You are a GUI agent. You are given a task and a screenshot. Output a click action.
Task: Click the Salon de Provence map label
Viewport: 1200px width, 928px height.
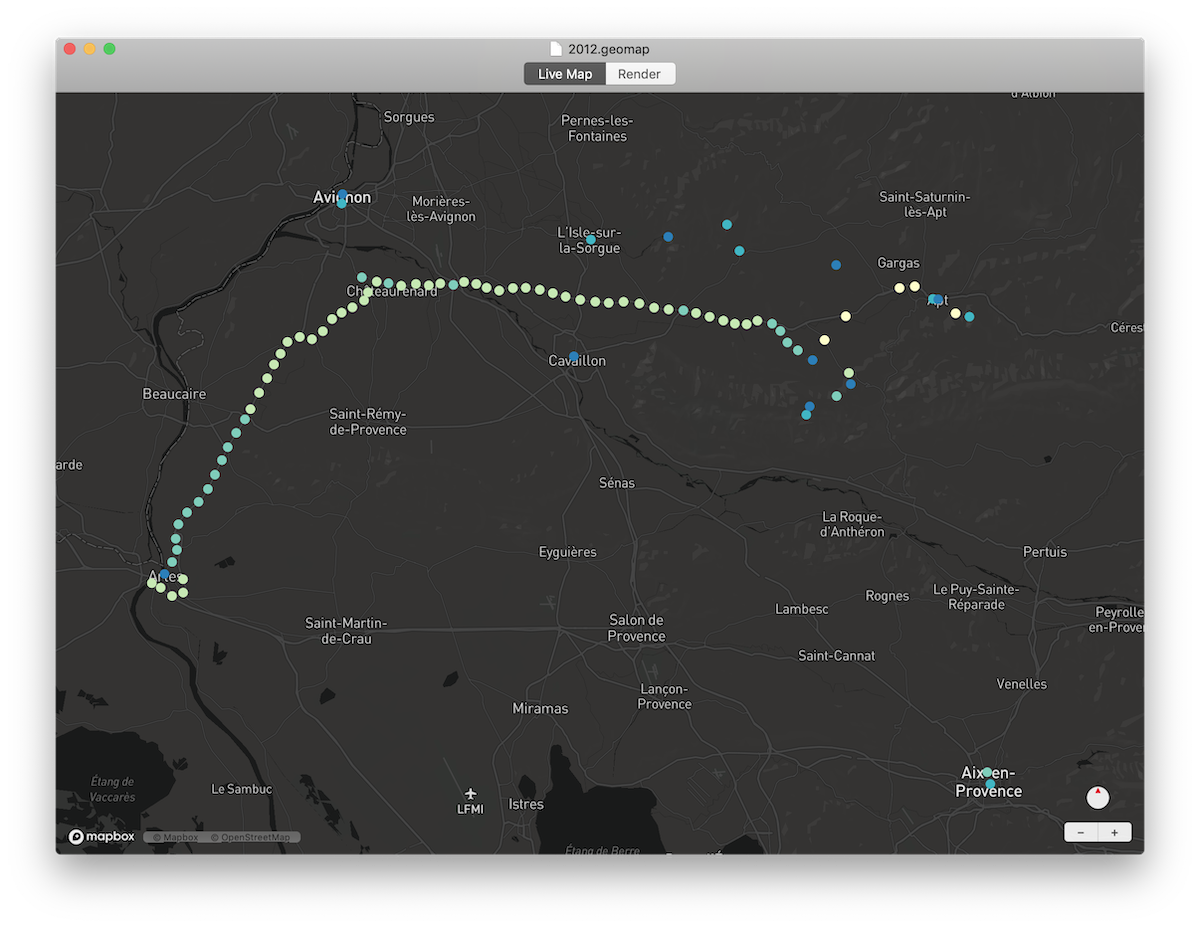click(x=636, y=628)
